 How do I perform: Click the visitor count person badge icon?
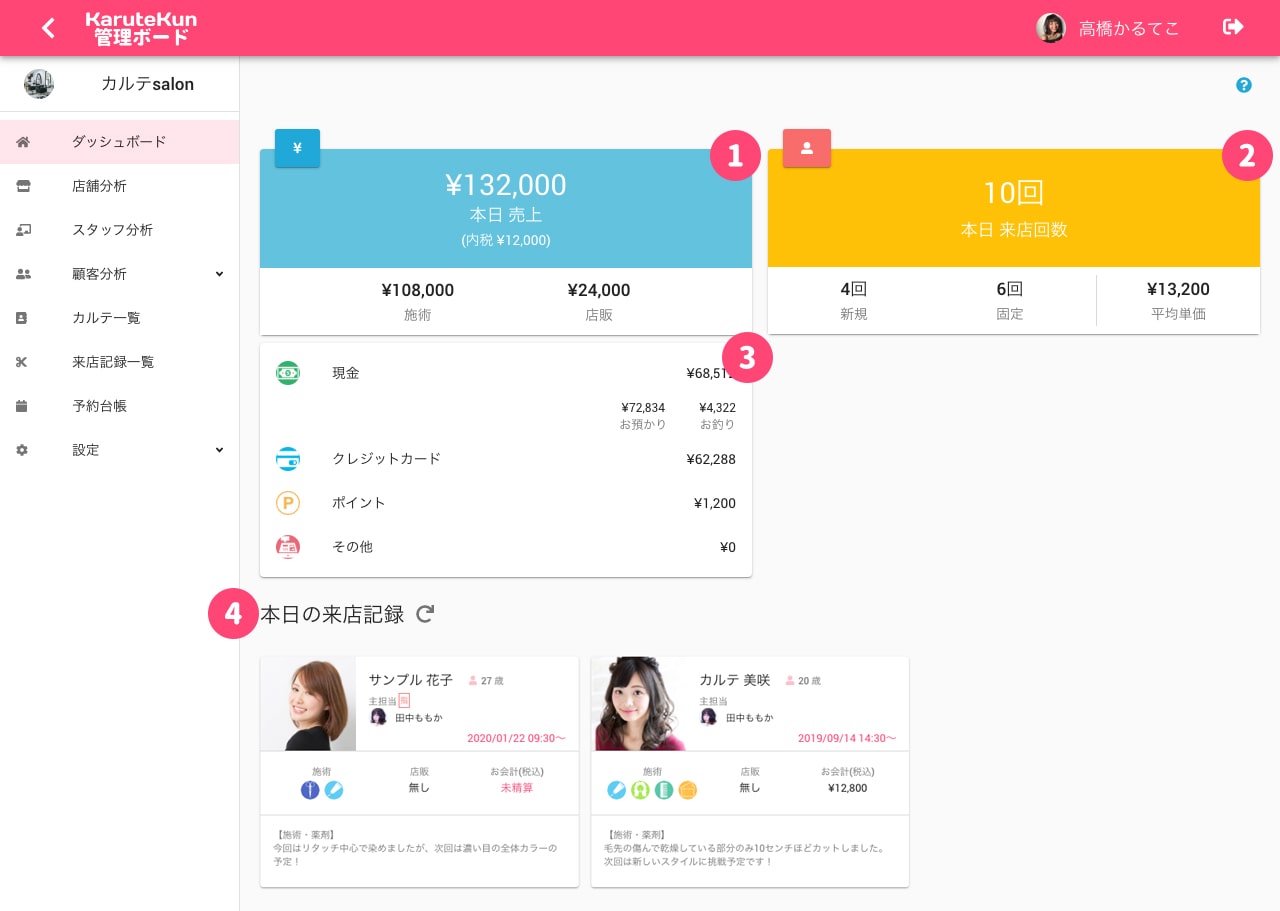[x=806, y=148]
